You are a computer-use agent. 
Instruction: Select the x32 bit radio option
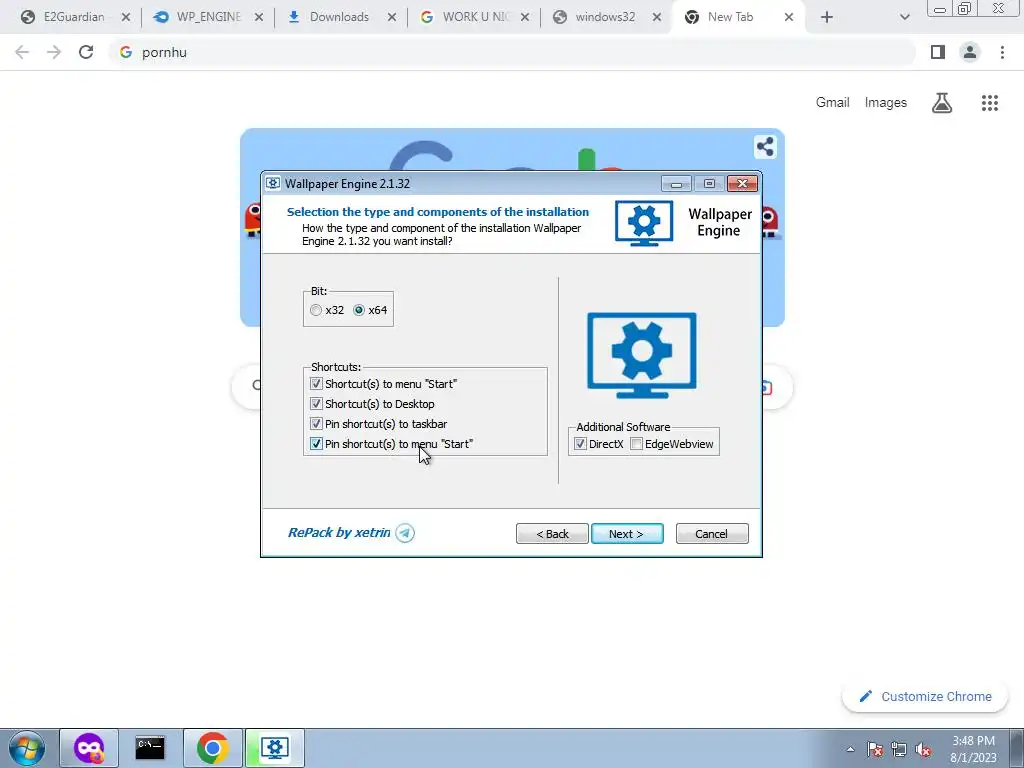click(x=316, y=310)
